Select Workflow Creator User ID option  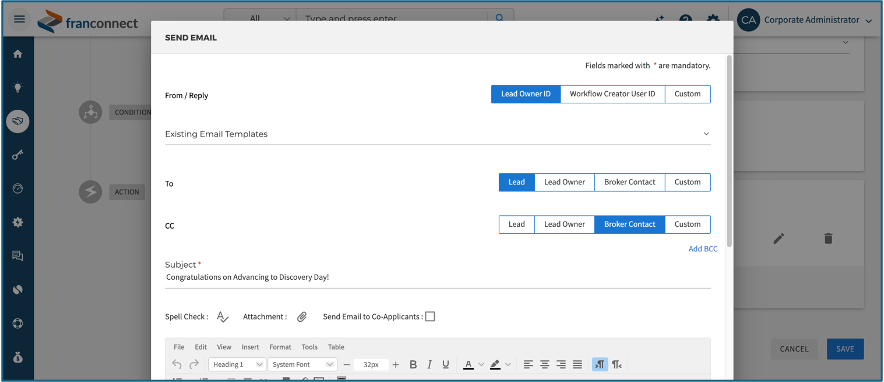point(613,94)
